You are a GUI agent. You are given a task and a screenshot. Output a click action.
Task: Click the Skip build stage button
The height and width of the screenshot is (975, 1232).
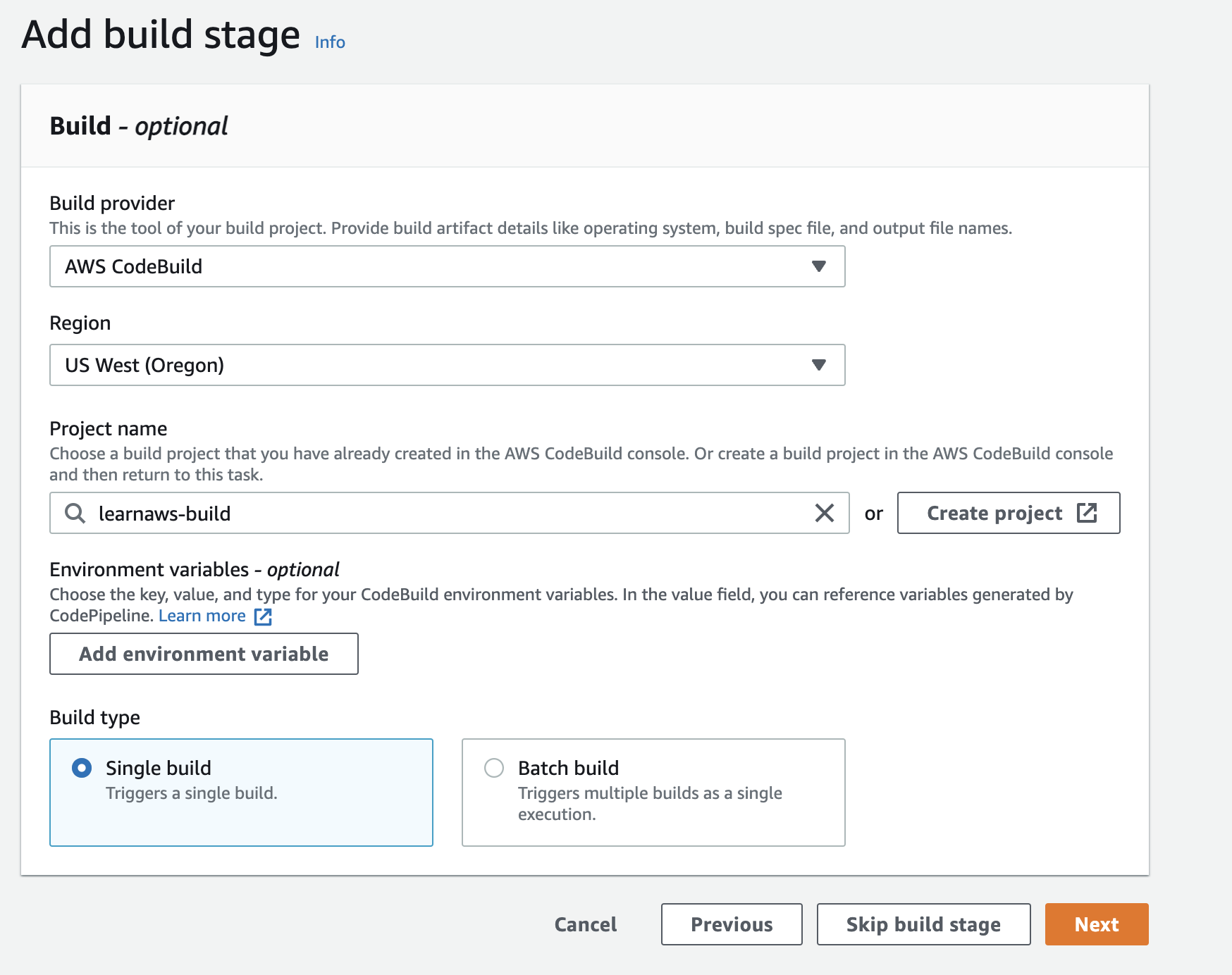[923, 924]
